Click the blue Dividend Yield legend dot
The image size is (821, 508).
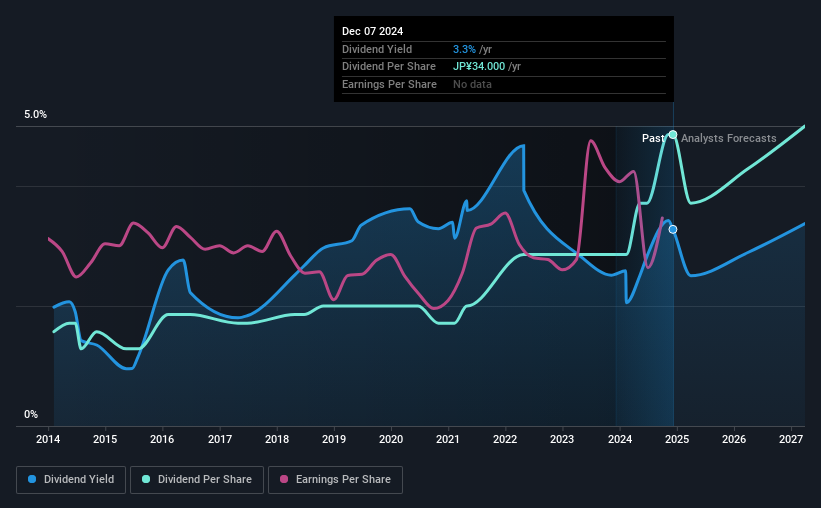coord(32,479)
